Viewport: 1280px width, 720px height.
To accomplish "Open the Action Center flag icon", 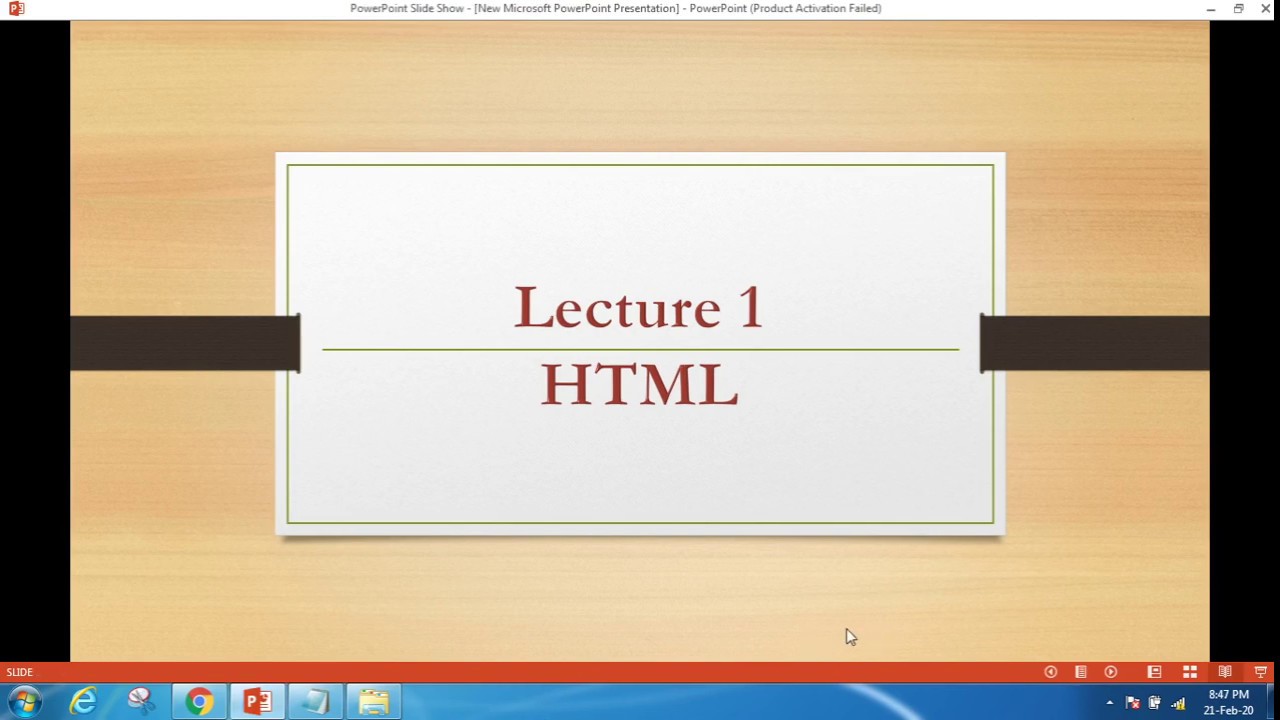I will tap(1132, 703).
